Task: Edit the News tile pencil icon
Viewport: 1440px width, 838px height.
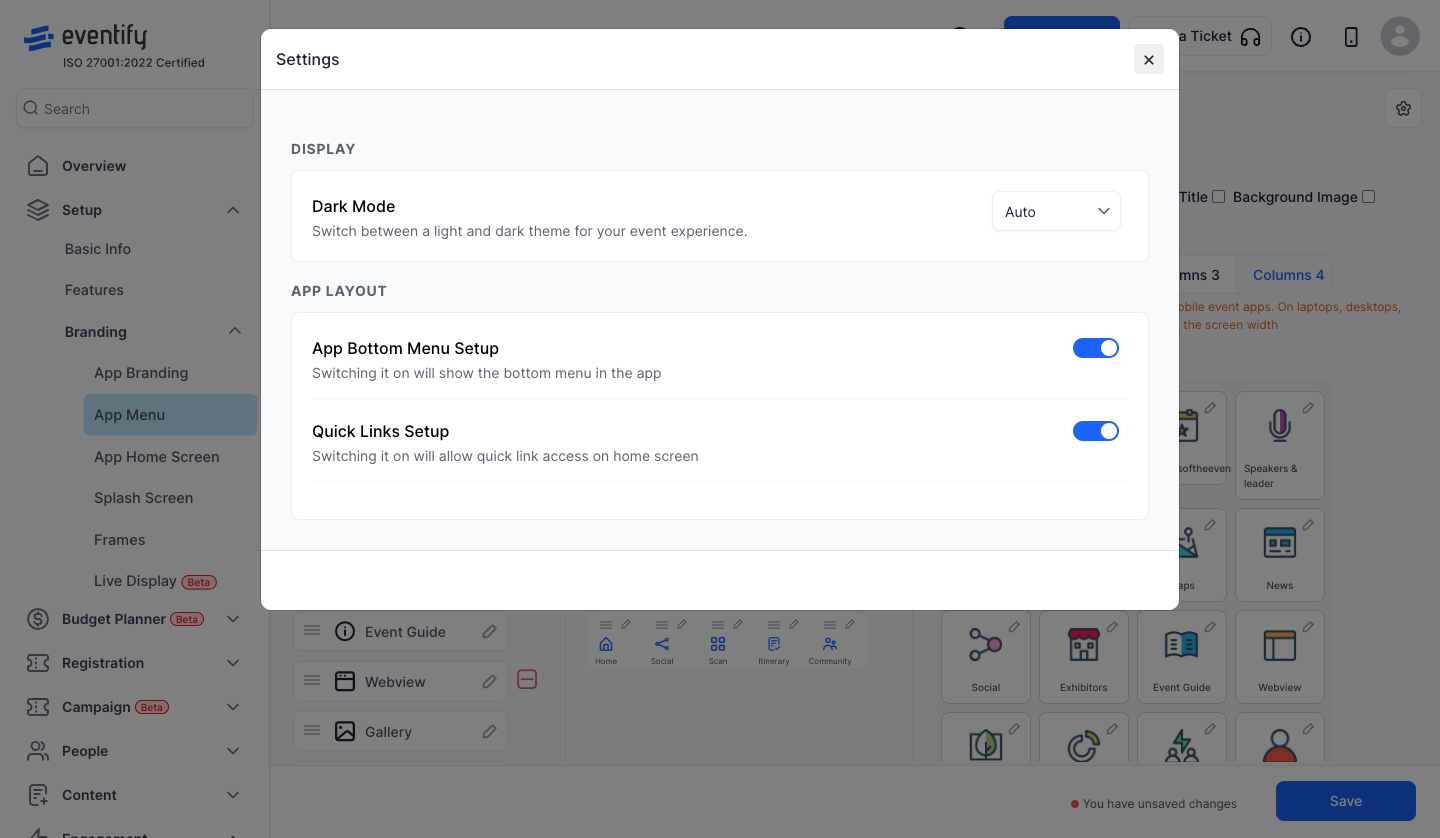Action: (x=1308, y=525)
